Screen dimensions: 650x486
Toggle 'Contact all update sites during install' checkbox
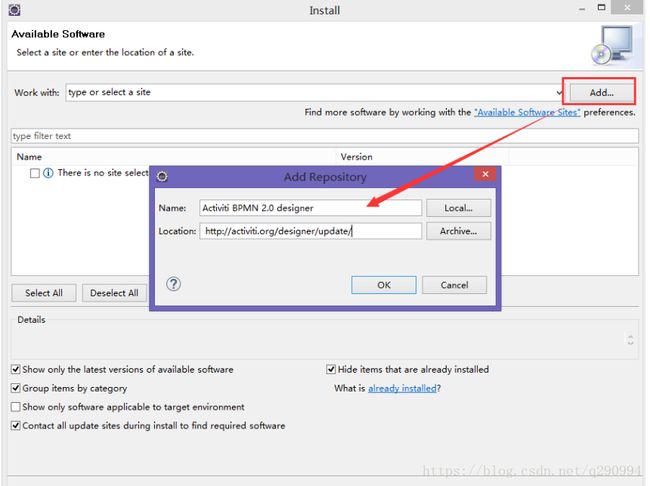(16, 425)
